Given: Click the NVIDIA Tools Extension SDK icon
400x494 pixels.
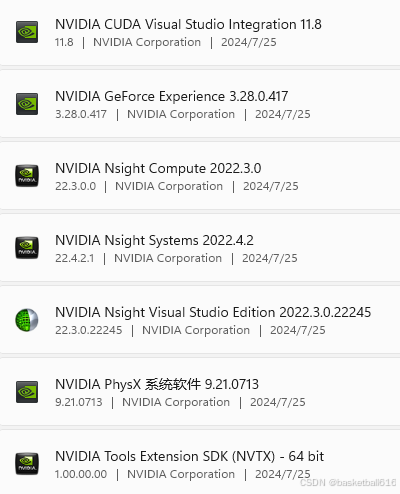Looking at the screenshot, I should click(x=27, y=464).
